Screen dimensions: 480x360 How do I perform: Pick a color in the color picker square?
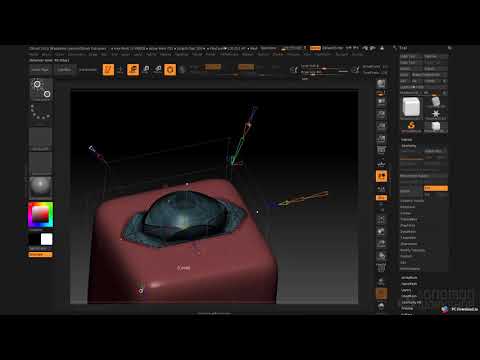(x=40, y=214)
